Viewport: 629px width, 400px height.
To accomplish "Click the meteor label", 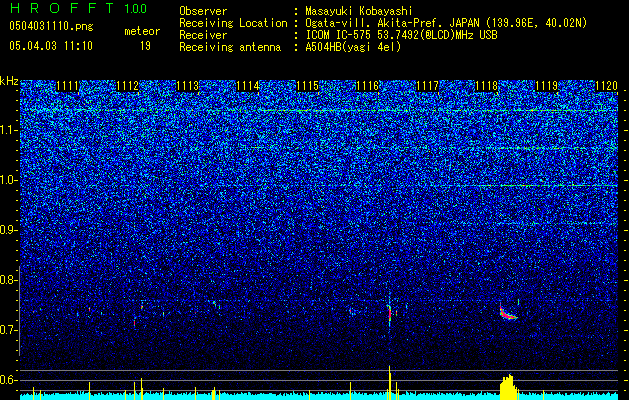I will coord(142,31).
